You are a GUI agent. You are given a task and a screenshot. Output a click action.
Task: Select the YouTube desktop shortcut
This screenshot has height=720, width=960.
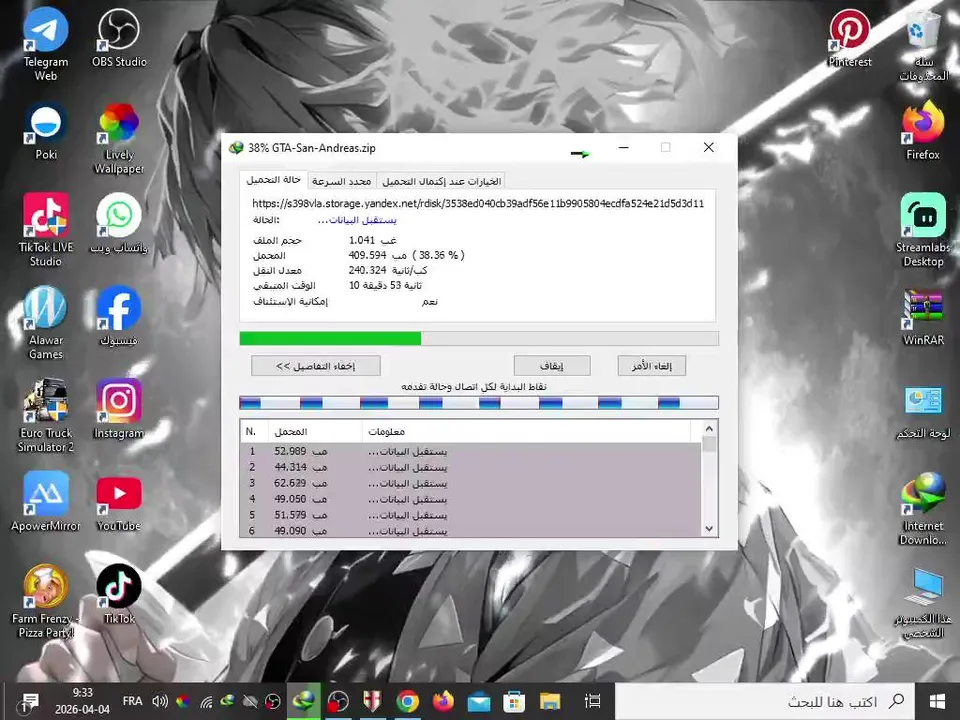point(119,502)
